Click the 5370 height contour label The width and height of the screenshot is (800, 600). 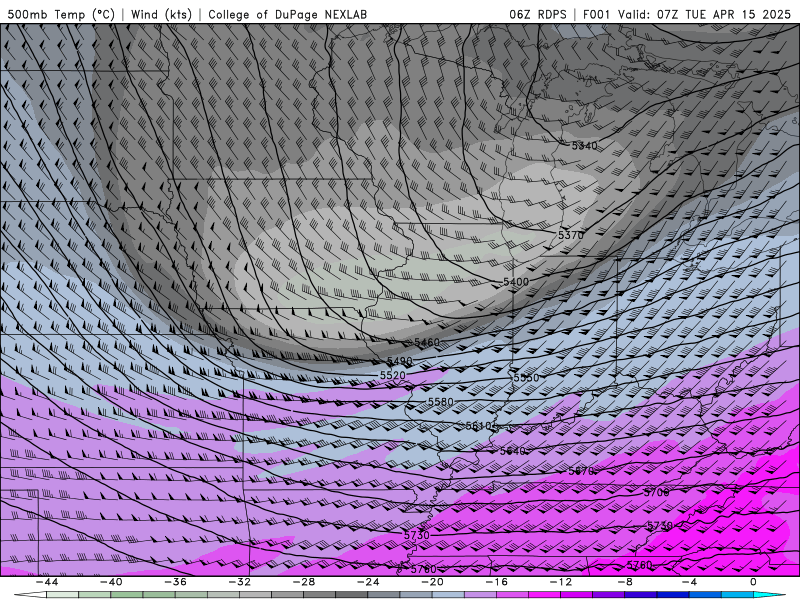pos(570,235)
